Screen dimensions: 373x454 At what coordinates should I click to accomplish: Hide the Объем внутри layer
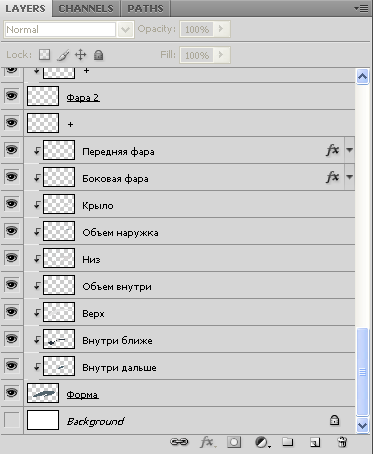click(12, 285)
